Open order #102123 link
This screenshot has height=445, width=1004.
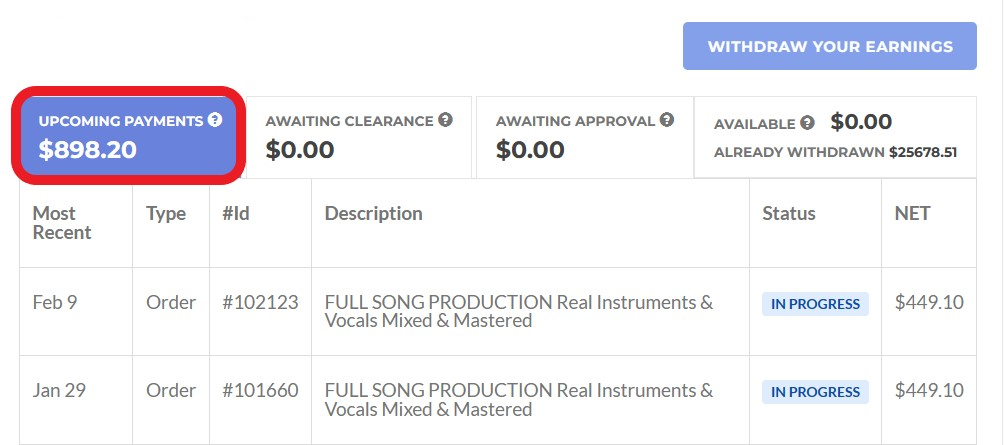(x=260, y=302)
